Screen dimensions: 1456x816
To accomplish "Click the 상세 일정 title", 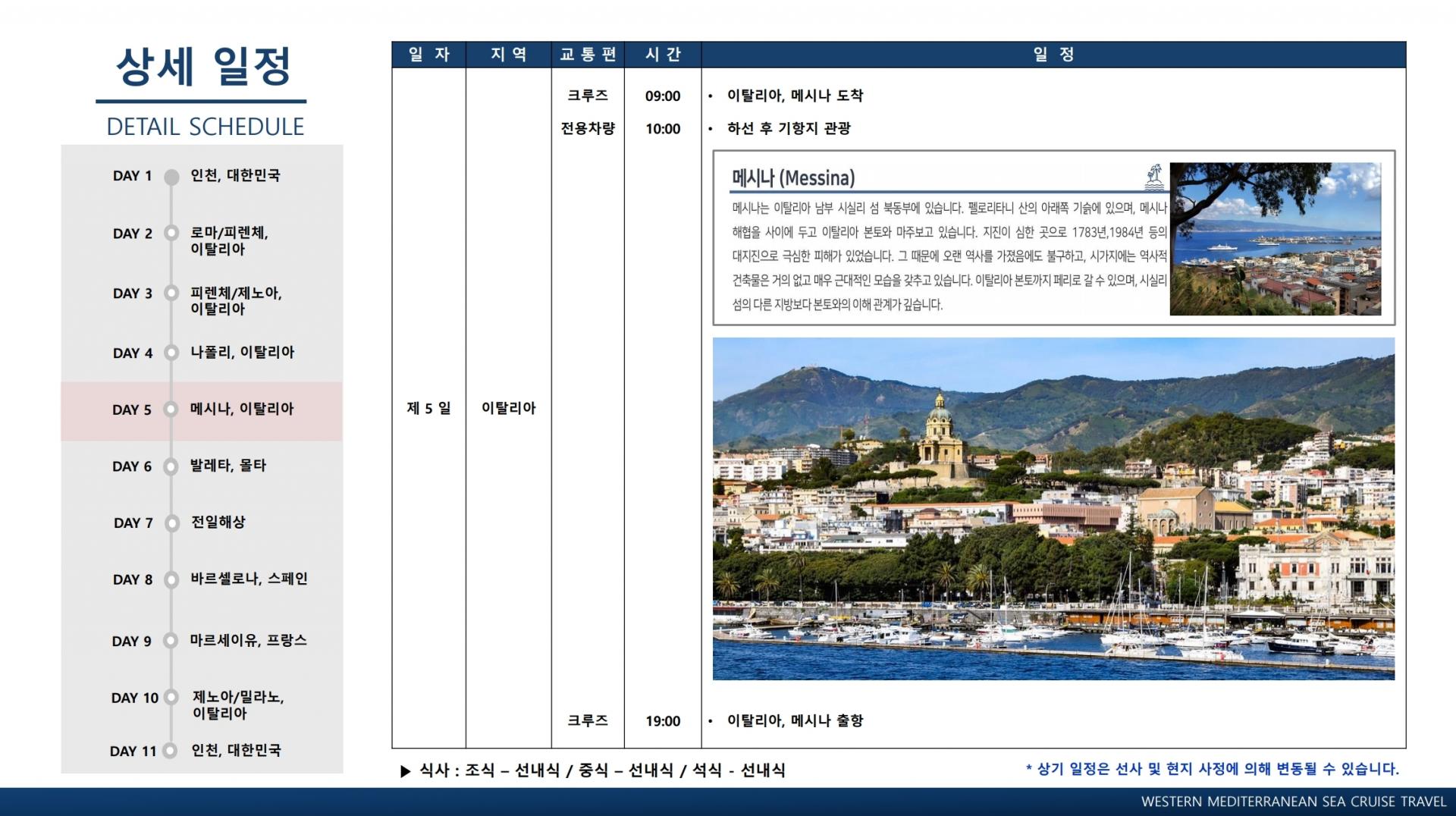I will tap(203, 67).
